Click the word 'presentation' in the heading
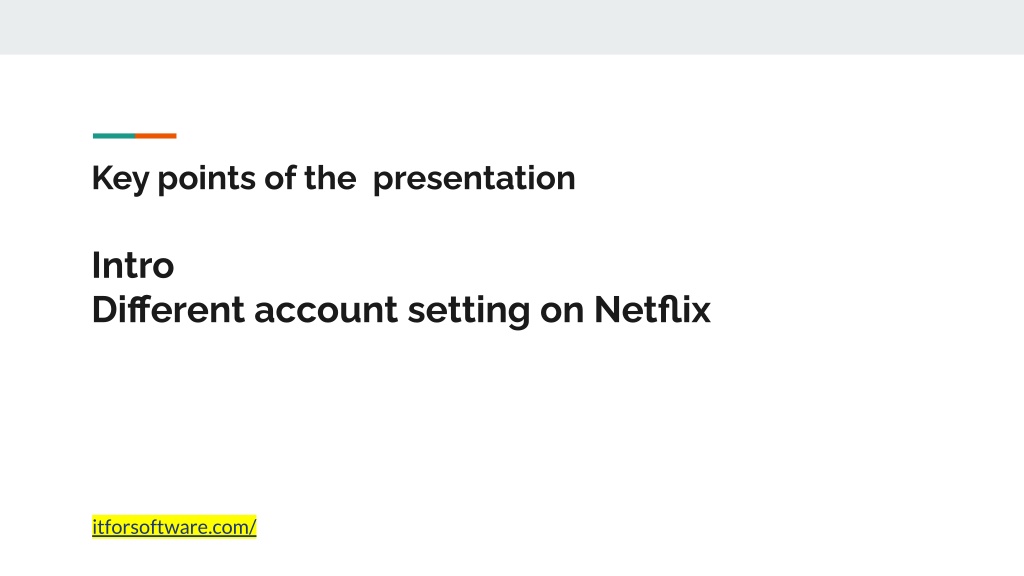Image resolution: width=1024 pixels, height=576 pixels. [474, 179]
